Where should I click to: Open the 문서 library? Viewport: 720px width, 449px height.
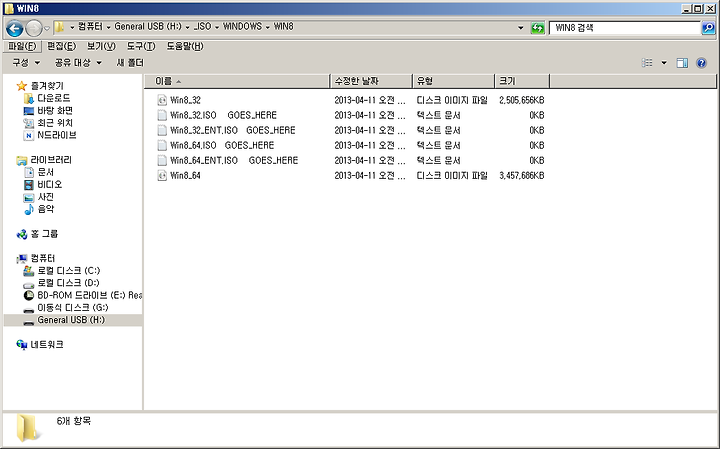[45, 172]
